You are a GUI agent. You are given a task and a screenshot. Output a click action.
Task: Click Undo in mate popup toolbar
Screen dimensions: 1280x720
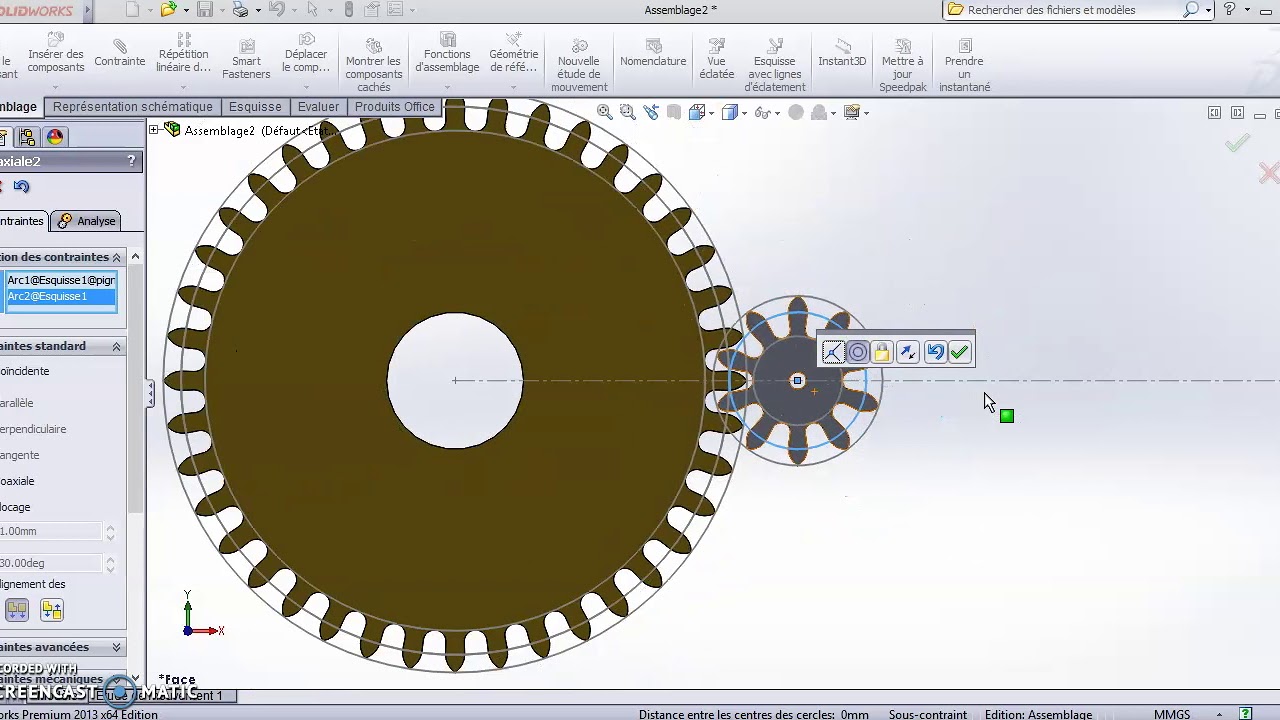tap(935, 352)
